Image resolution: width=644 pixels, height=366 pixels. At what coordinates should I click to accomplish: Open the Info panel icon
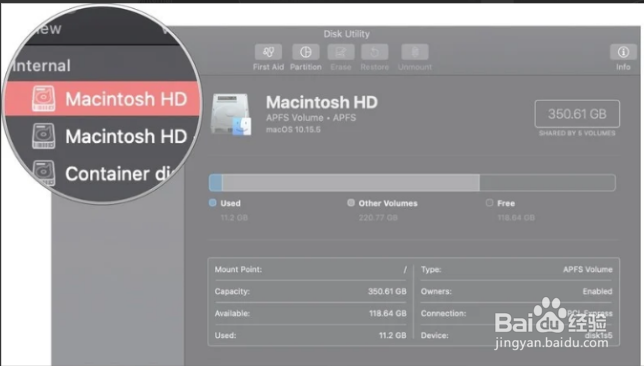tap(623, 52)
